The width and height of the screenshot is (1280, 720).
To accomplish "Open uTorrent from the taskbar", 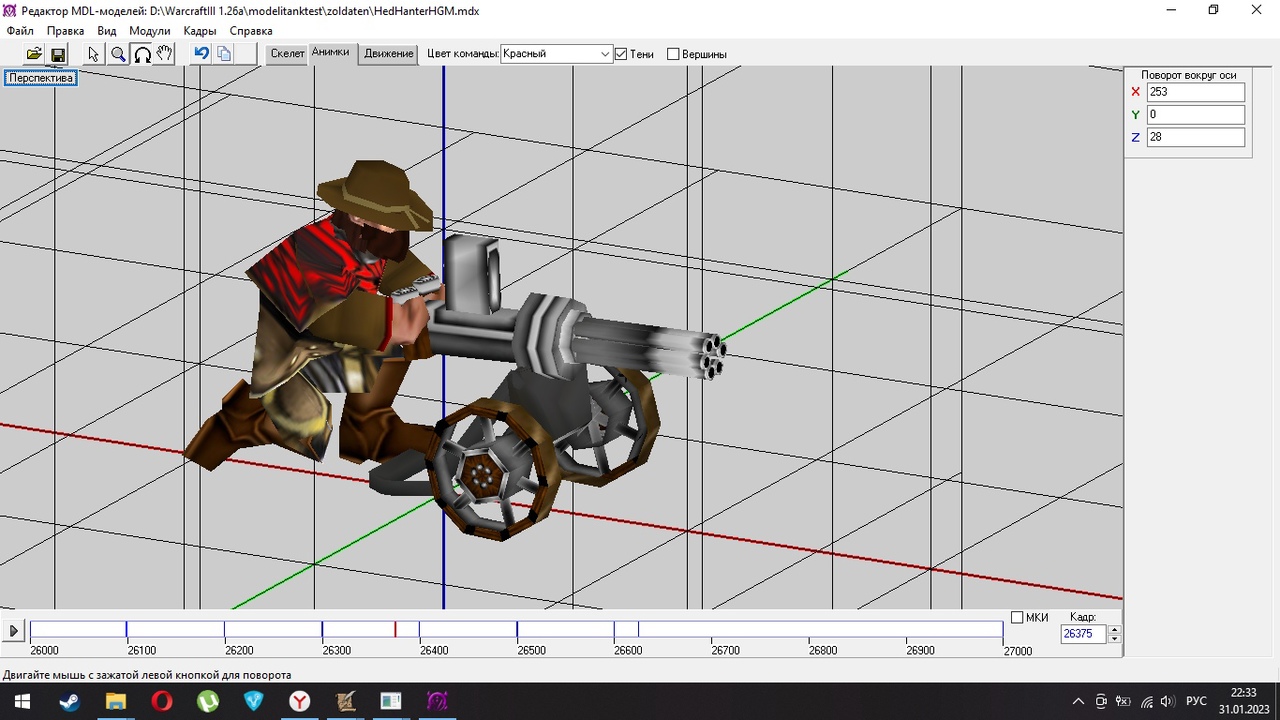I will coord(207,701).
